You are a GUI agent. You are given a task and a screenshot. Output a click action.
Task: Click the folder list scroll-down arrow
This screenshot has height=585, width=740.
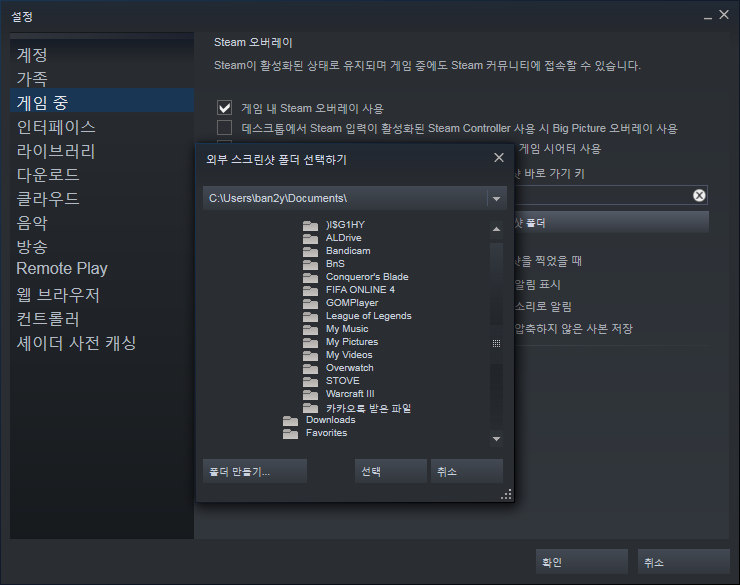coord(496,439)
